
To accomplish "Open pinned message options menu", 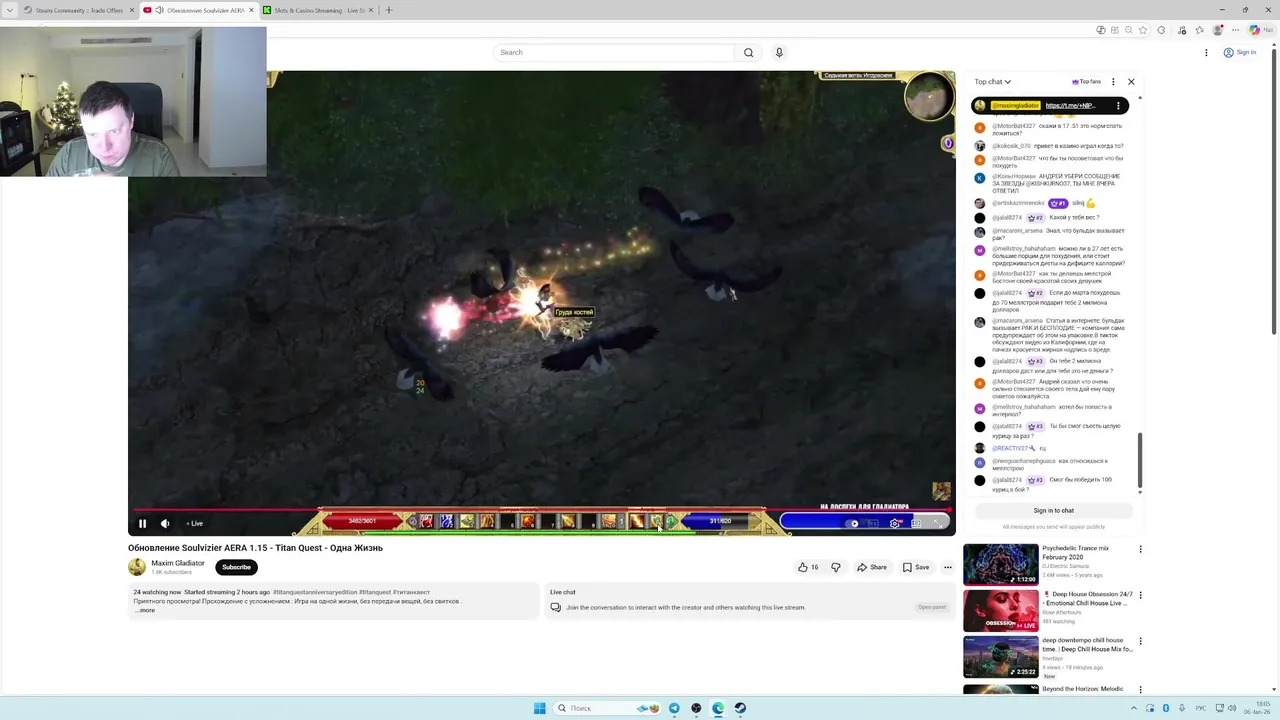I will point(1118,105).
